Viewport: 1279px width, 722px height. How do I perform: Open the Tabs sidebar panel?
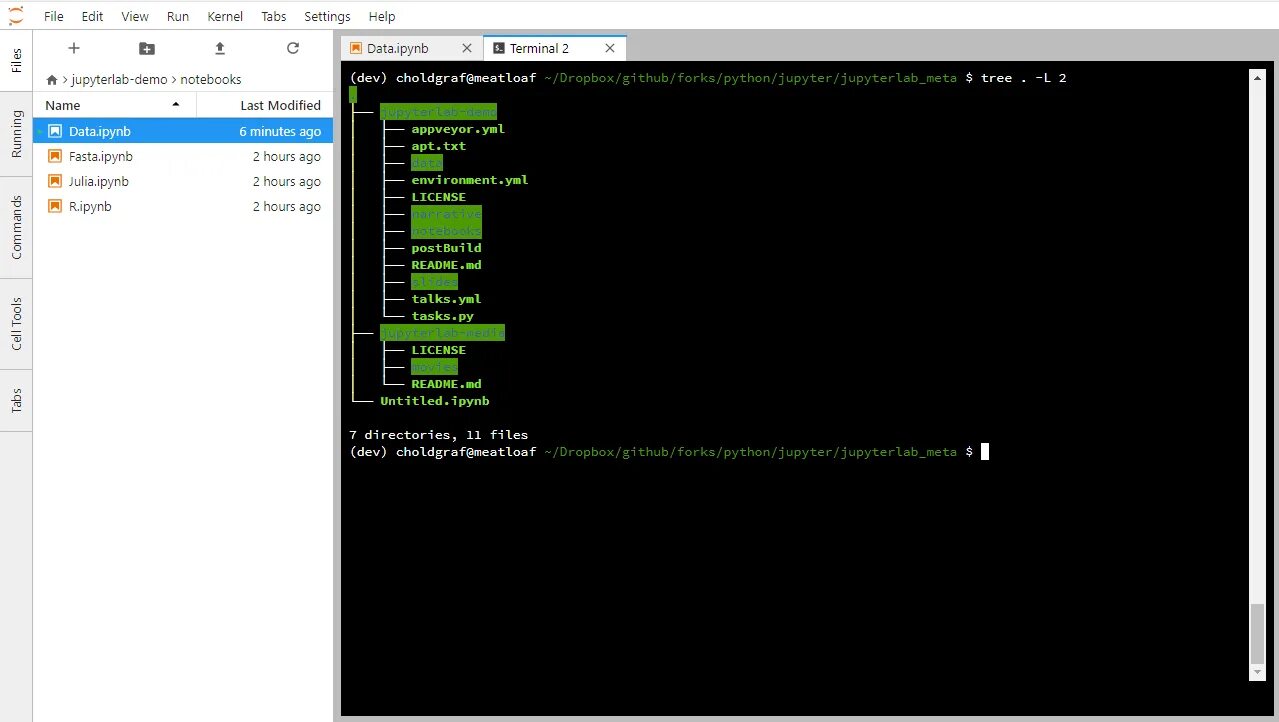coord(16,401)
